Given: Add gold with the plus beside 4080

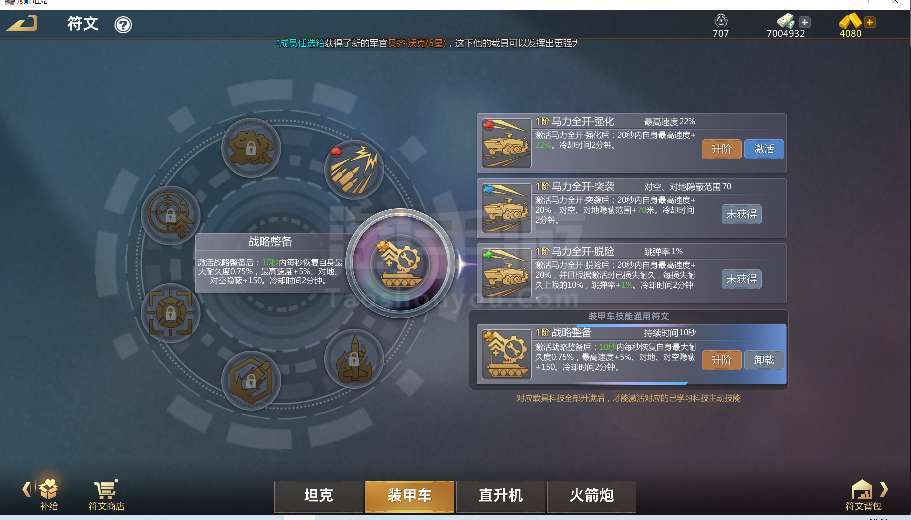Looking at the screenshot, I should (870, 23).
